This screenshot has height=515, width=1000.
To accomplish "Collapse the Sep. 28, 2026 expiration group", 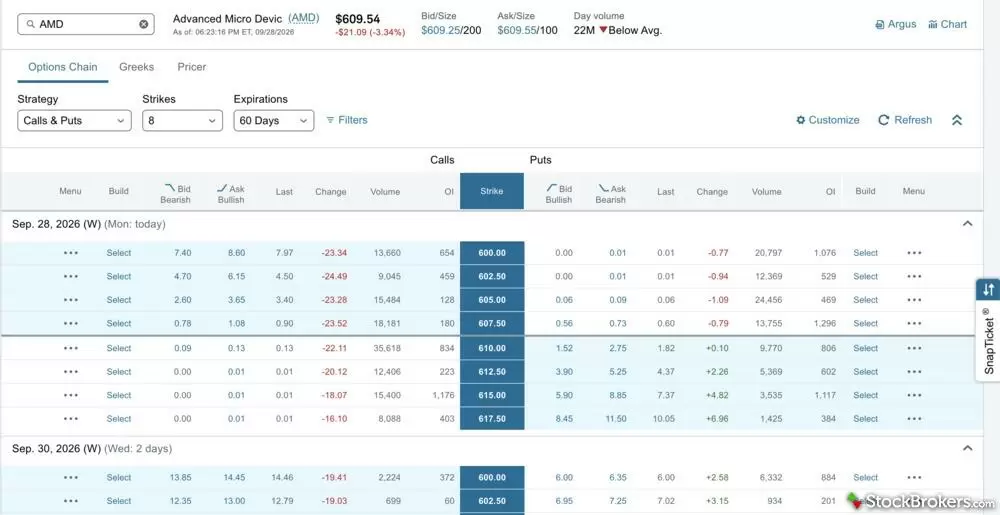I will tap(967, 224).
